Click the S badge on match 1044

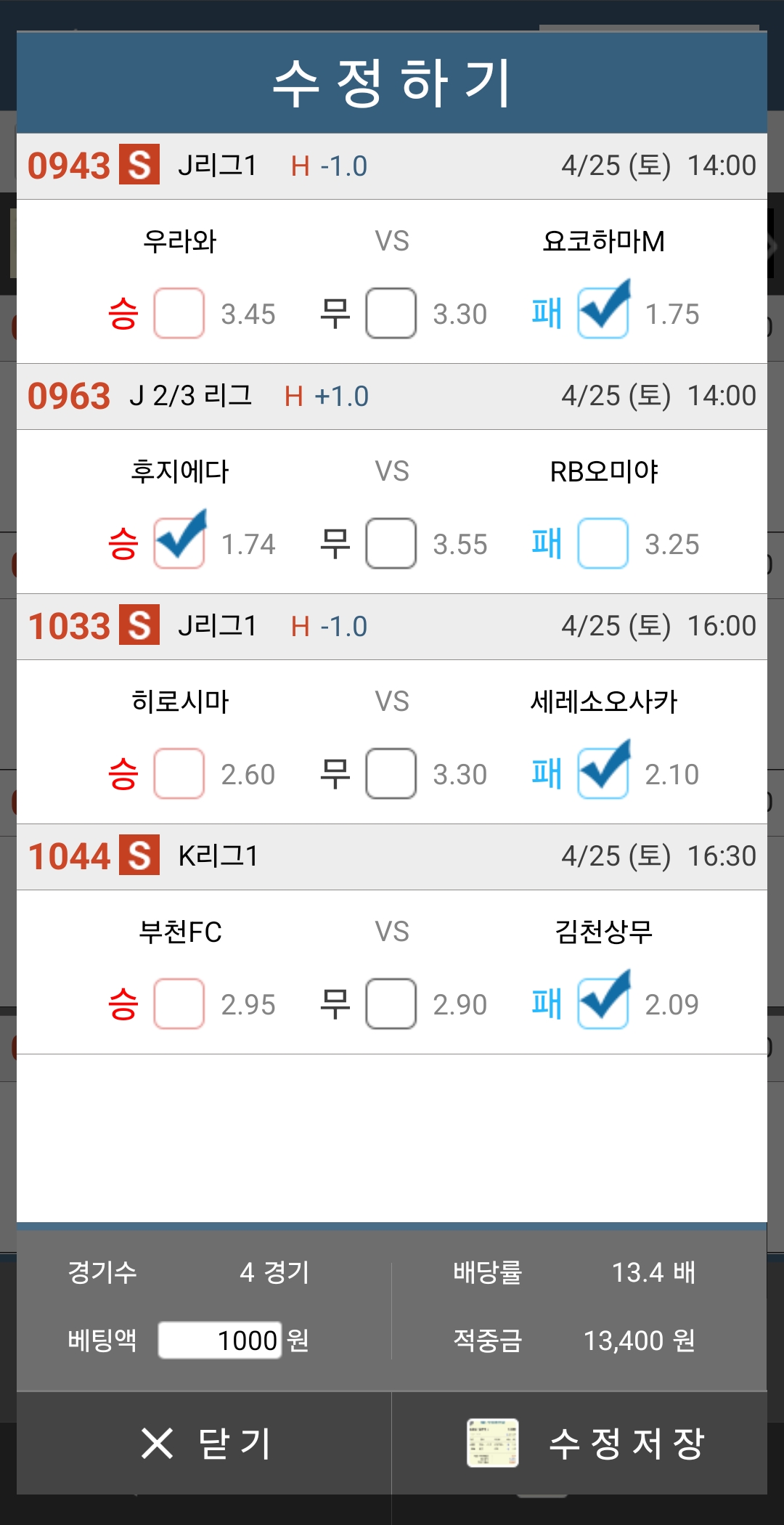pyautogui.click(x=139, y=855)
